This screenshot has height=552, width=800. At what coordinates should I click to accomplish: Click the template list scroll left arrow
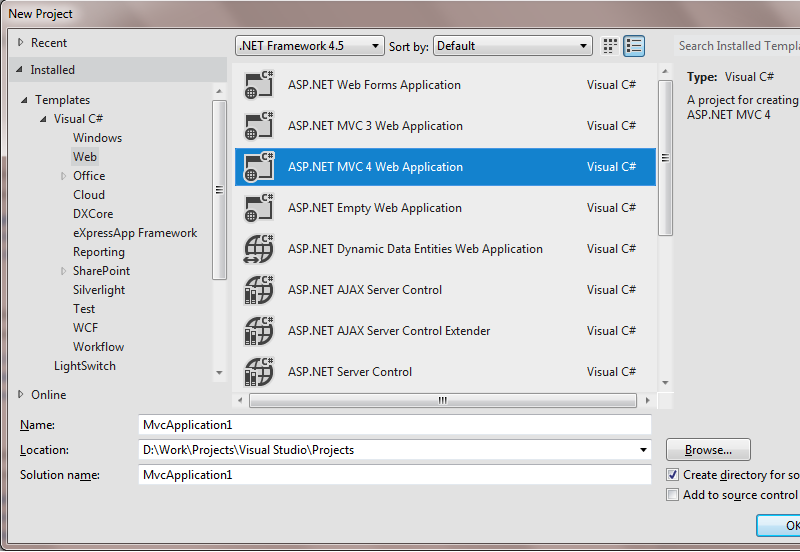[240, 400]
